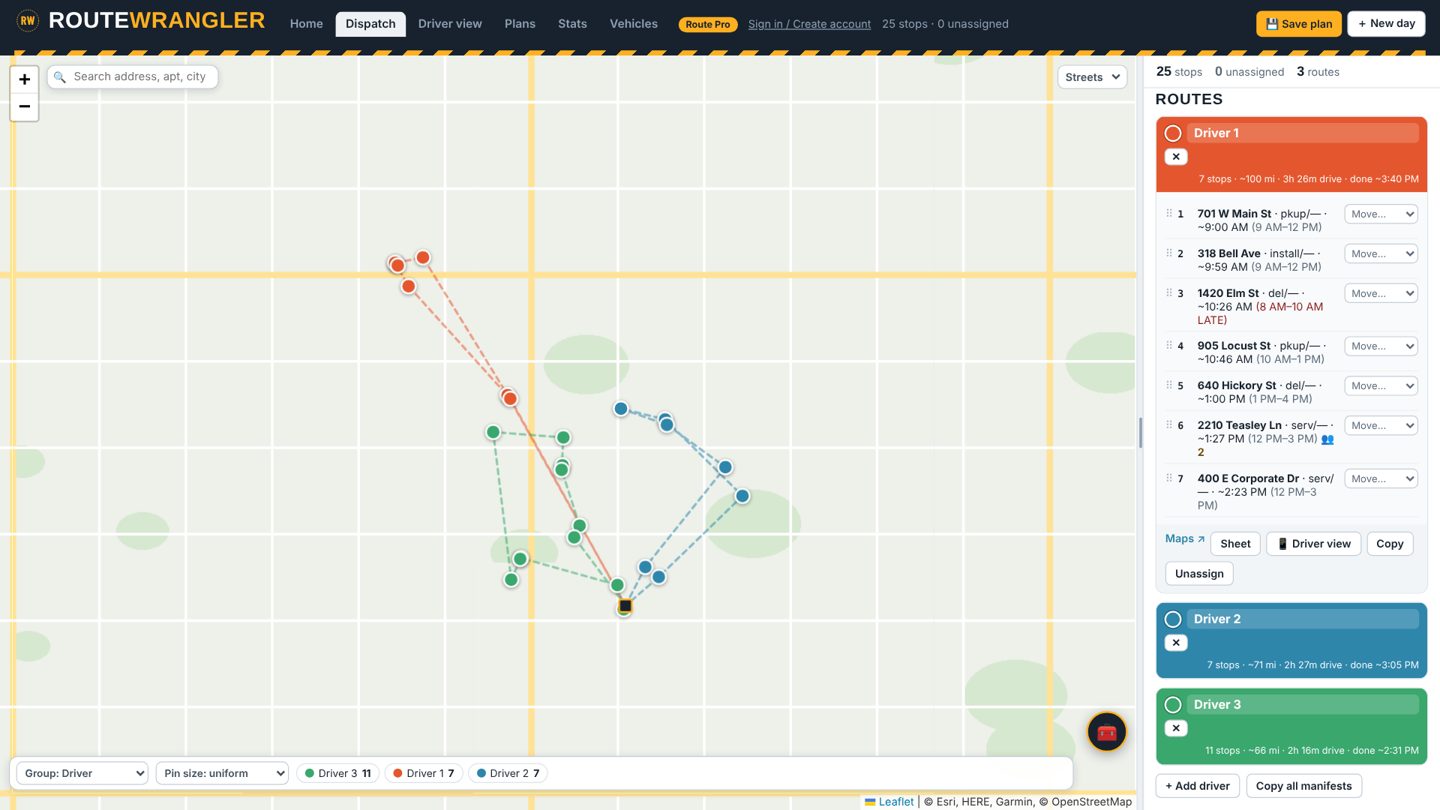Open Move dropdown for 2210 Teasley Ln
The height and width of the screenshot is (810, 1440).
coord(1381,426)
